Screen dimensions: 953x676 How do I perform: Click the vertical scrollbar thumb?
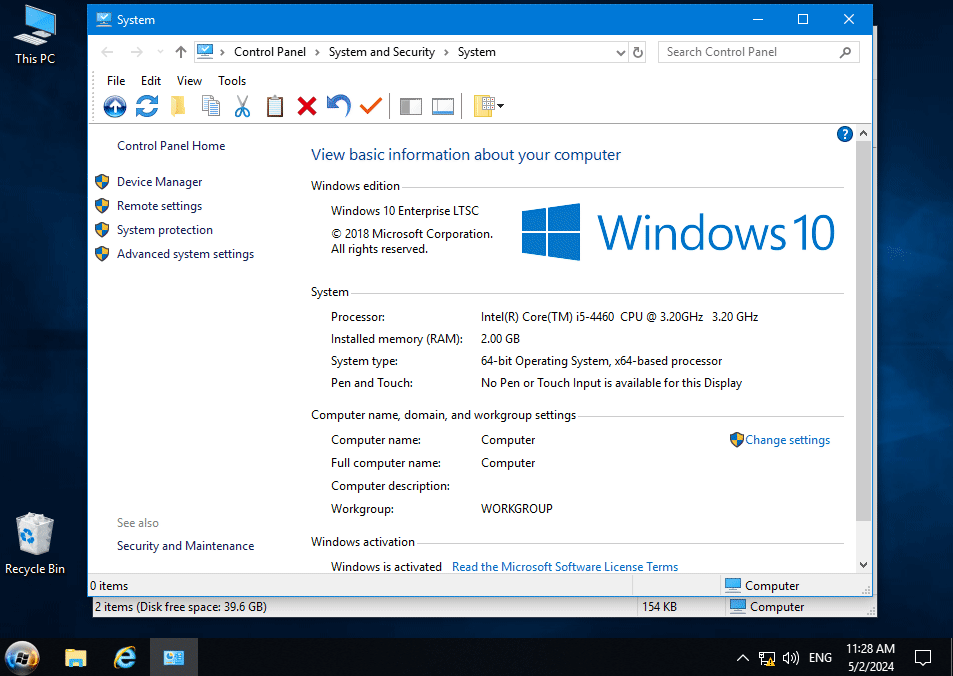(863, 331)
